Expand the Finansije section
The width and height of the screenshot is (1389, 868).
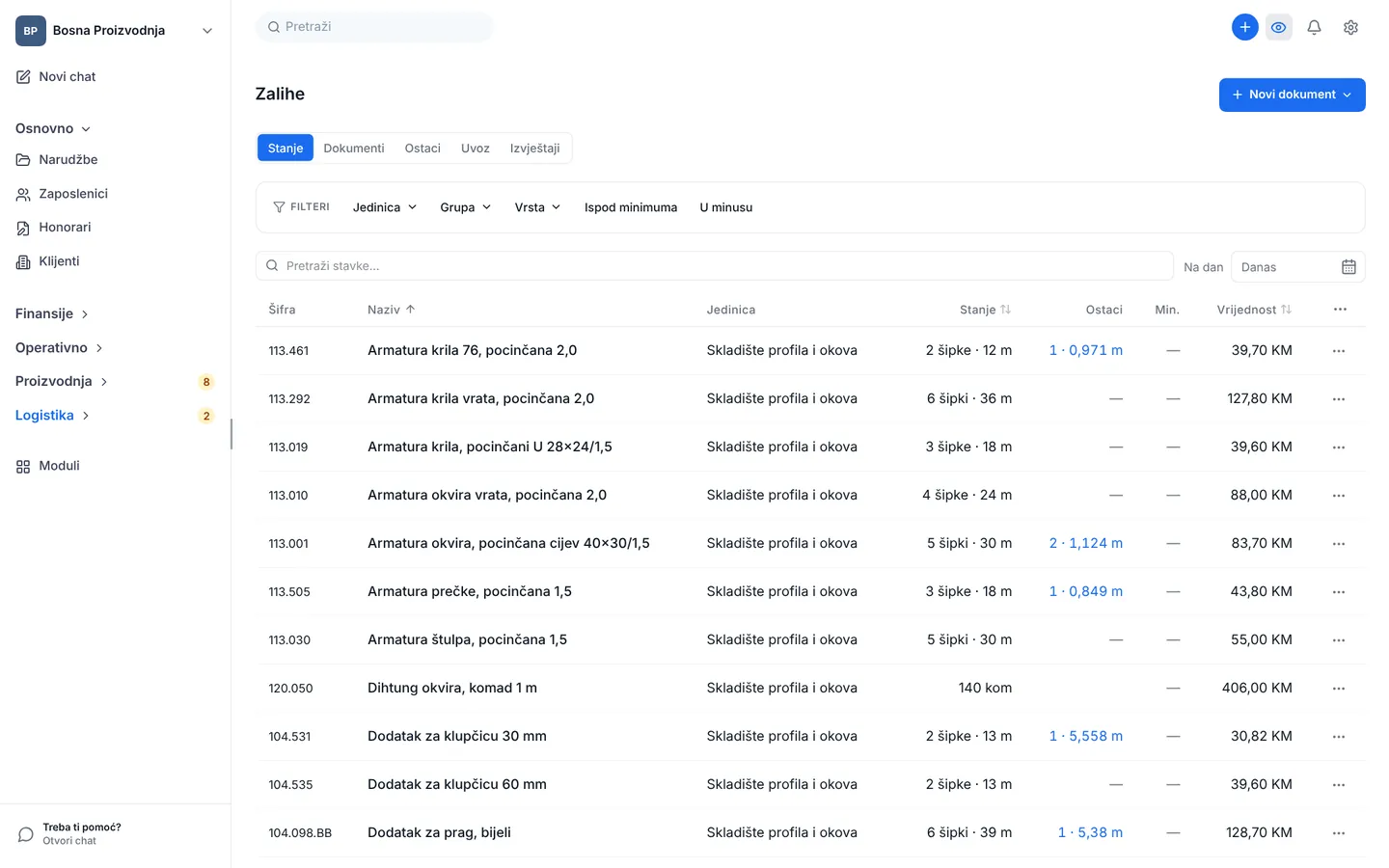52,313
